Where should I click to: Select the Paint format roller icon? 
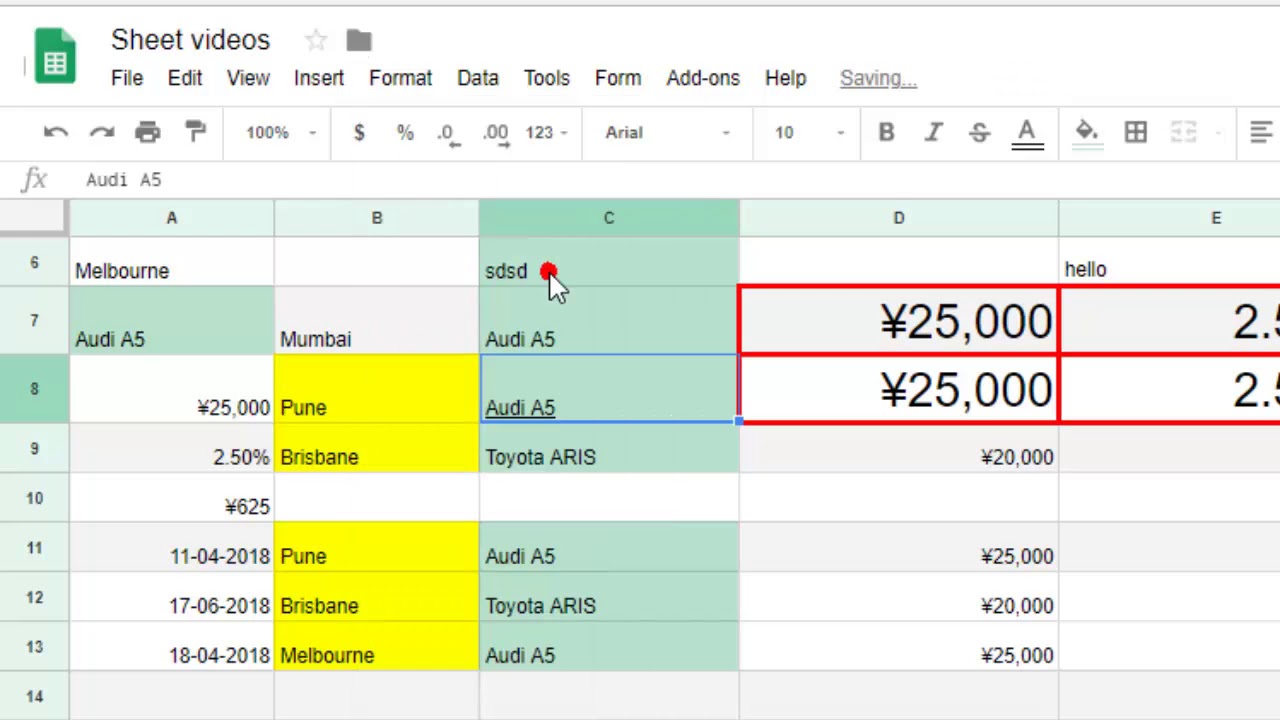coord(195,132)
